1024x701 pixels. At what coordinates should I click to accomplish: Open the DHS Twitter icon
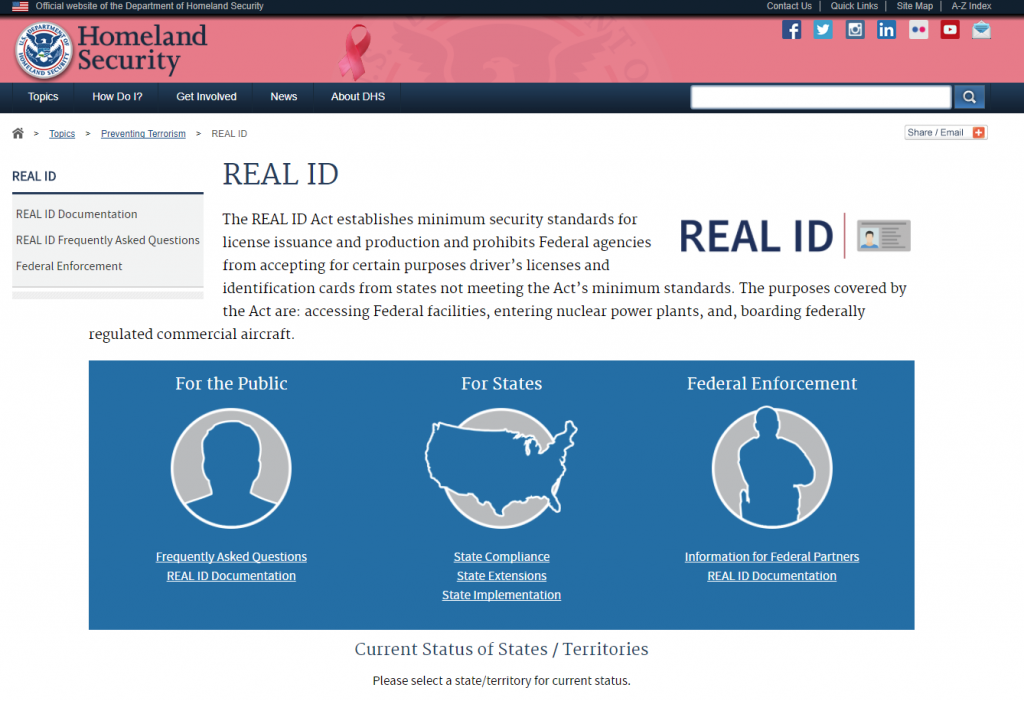pyautogui.click(x=823, y=30)
